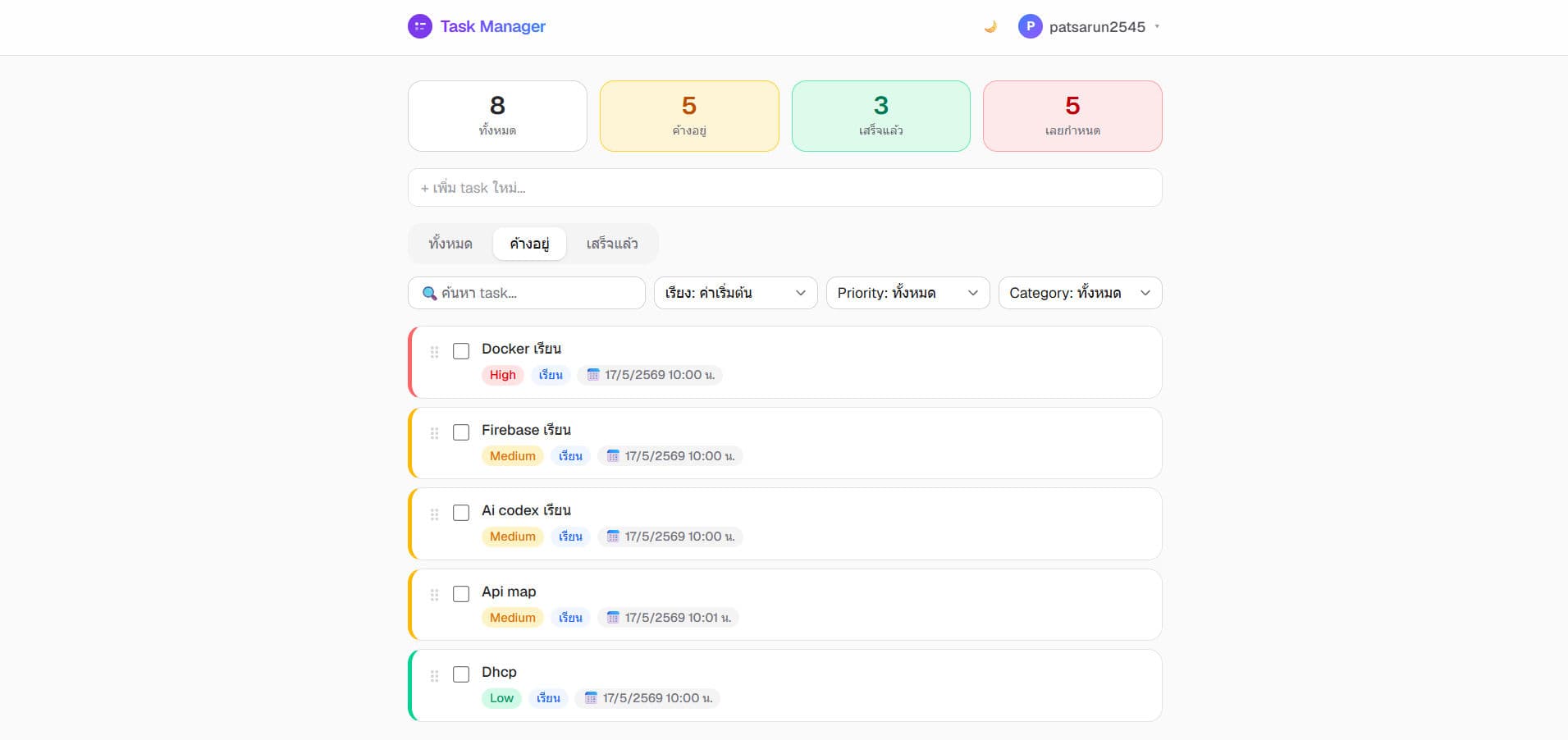This screenshot has height=740, width=1568.
Task: Grab the drag handle of Docker เรียน
Action: [434, 352]
